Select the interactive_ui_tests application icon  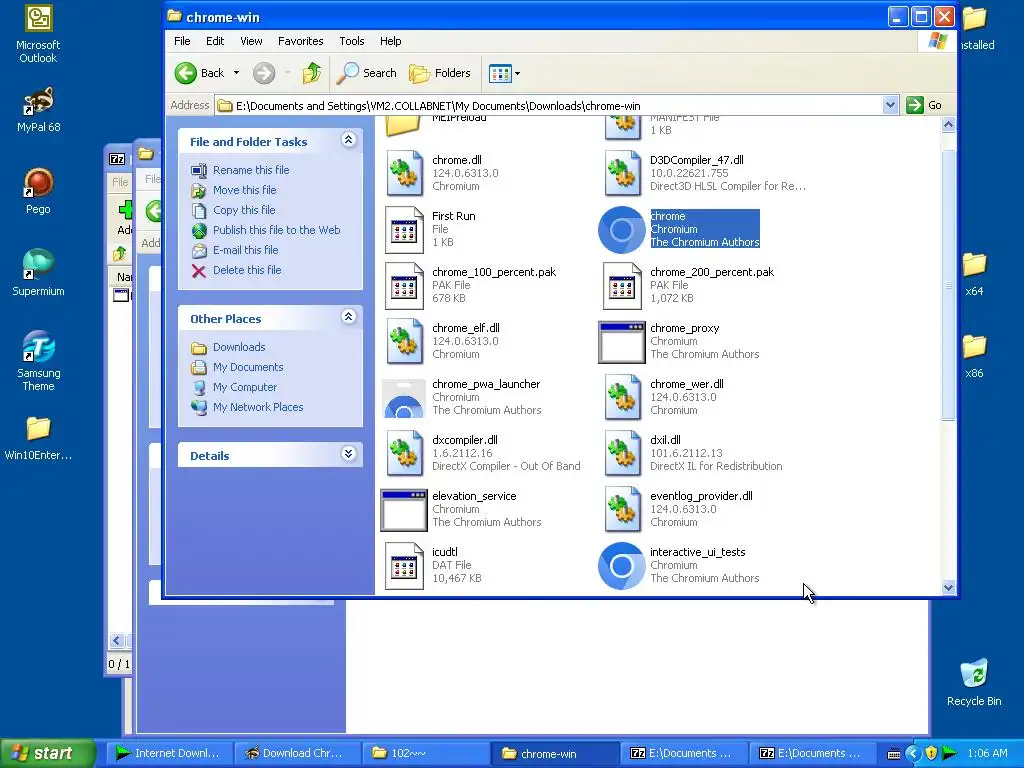622,566
